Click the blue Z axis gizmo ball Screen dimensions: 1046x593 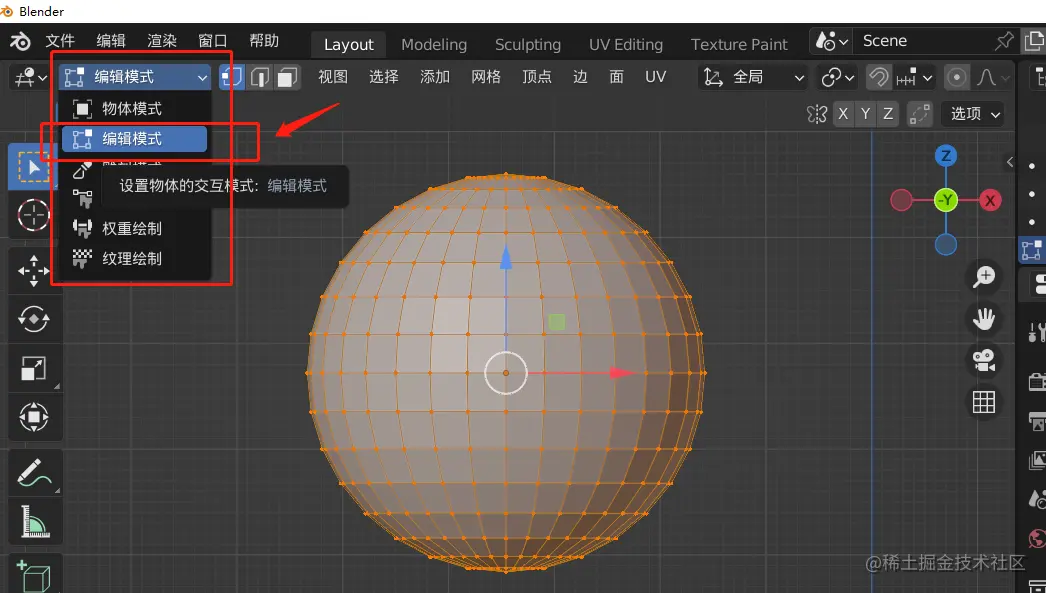coord(945,156)
